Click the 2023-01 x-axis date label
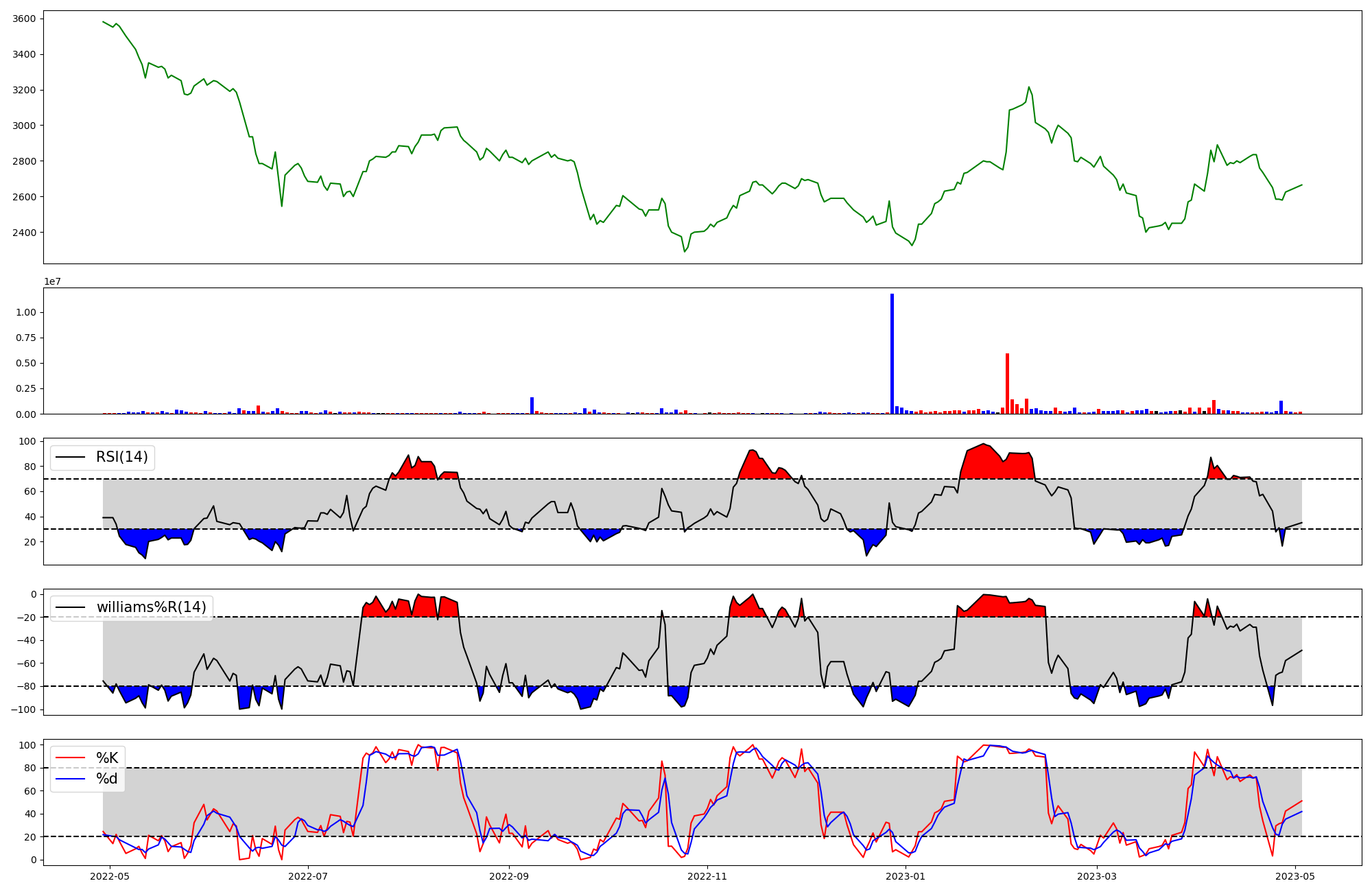The width and height of the screenshot is (1372, 892). [x=906, y=876]
